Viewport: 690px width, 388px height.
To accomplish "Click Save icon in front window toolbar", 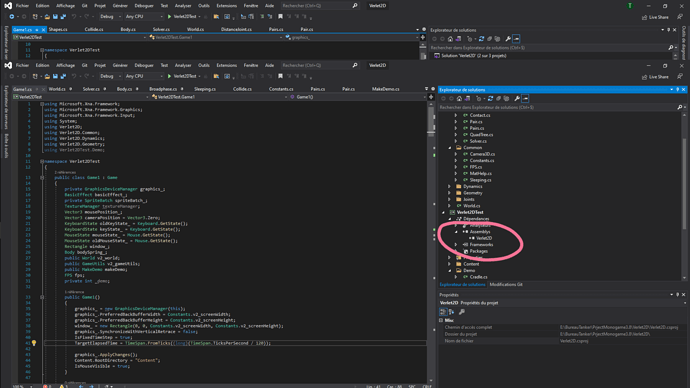I will (55, 76).
